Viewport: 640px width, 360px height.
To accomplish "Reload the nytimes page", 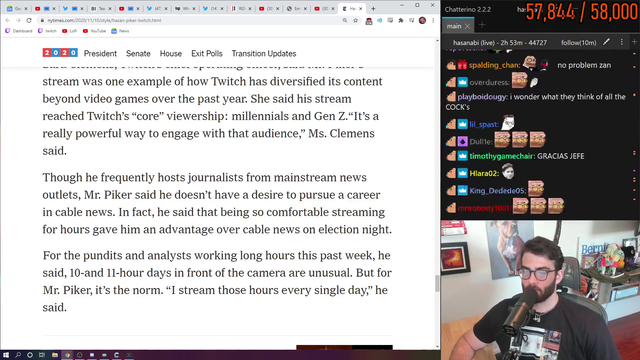I will click(29, 20).
